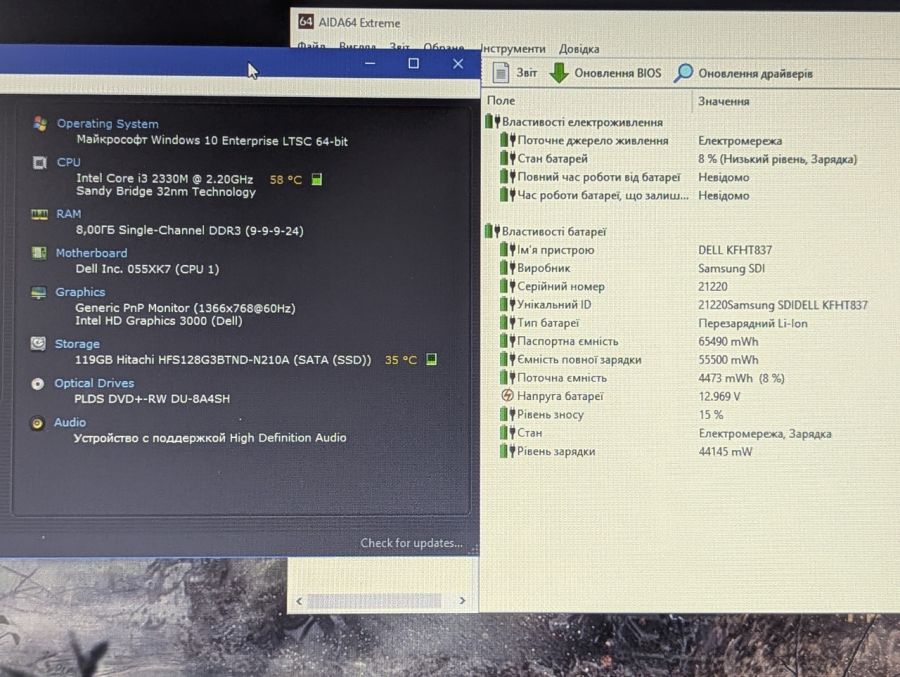
Task: Click the Samsung SDI value
Action: tap(731, 268)
